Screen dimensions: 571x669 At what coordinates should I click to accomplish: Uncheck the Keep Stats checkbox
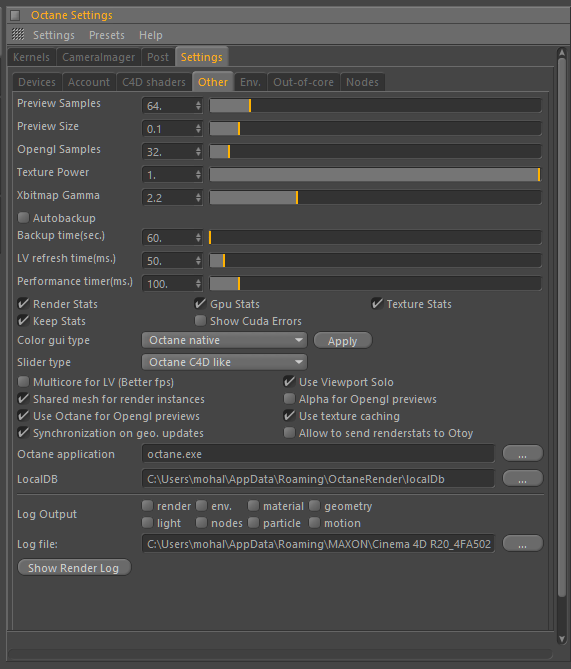point(23,321)
